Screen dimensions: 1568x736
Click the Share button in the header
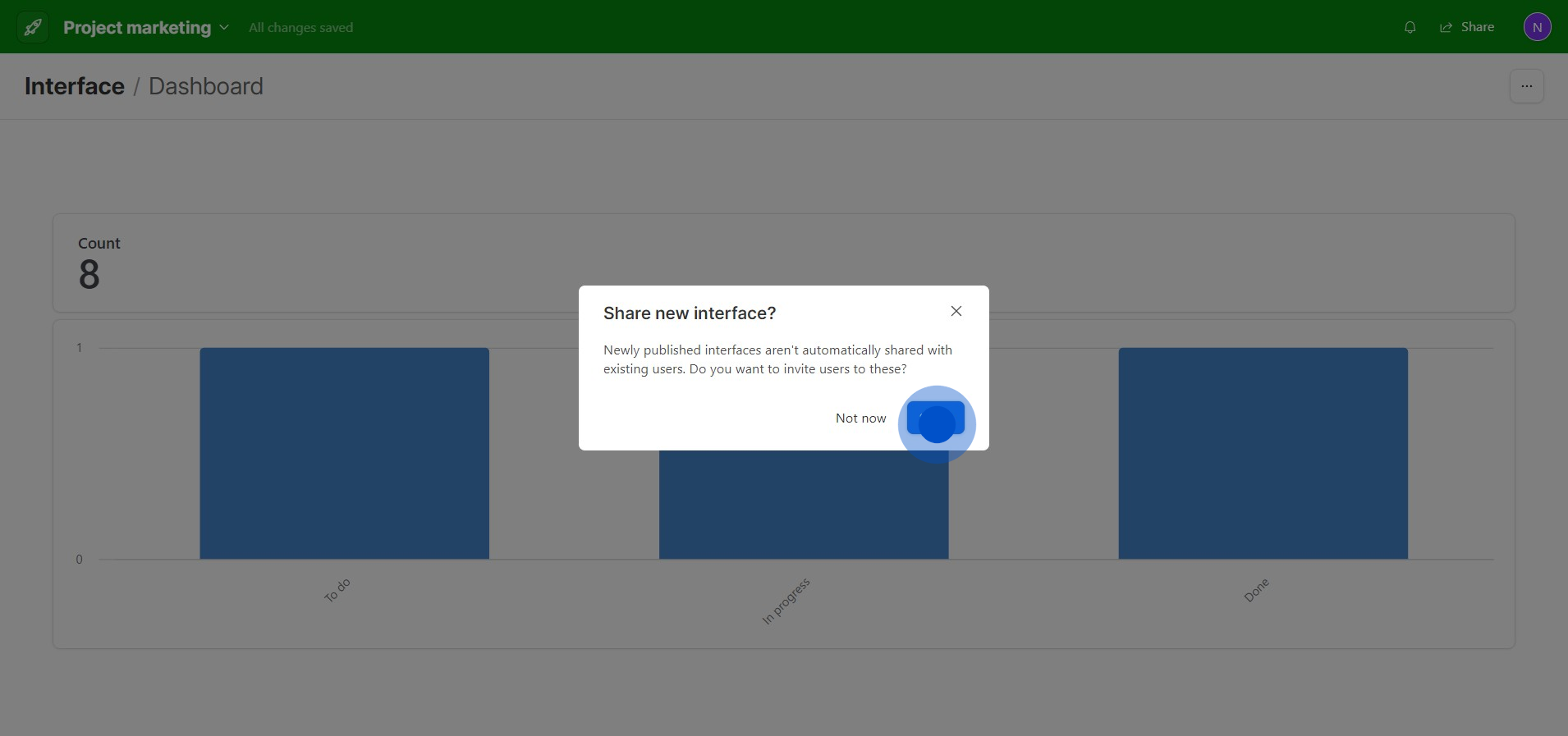click(1467, 27)
